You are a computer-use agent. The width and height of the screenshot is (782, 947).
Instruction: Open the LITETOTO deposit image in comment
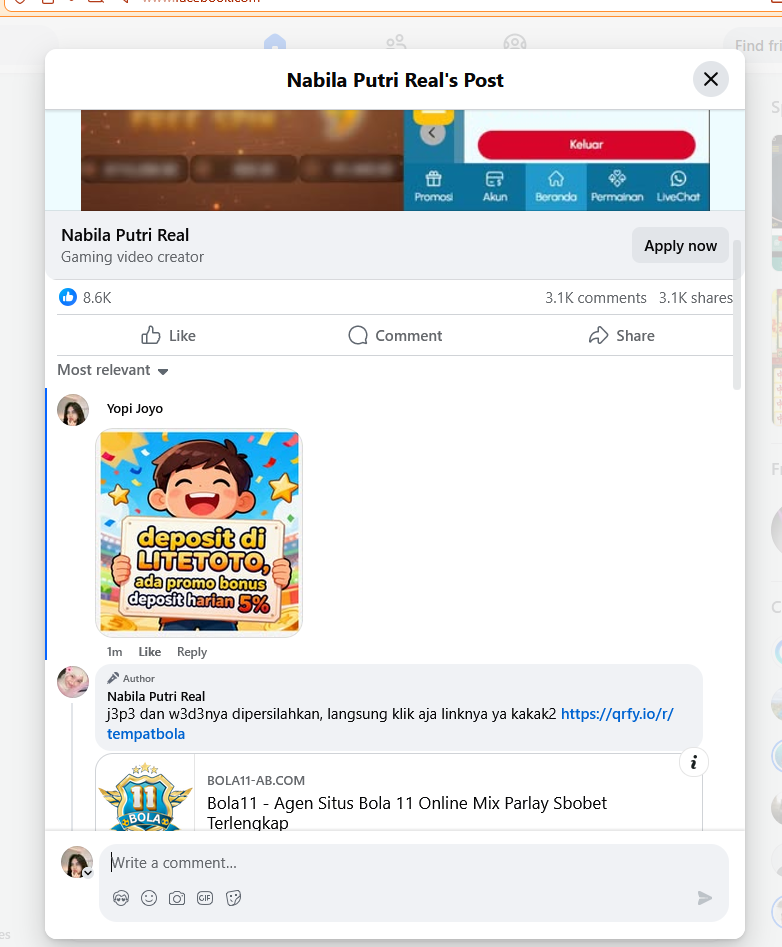pyautogui.click(x=199, y=532)
